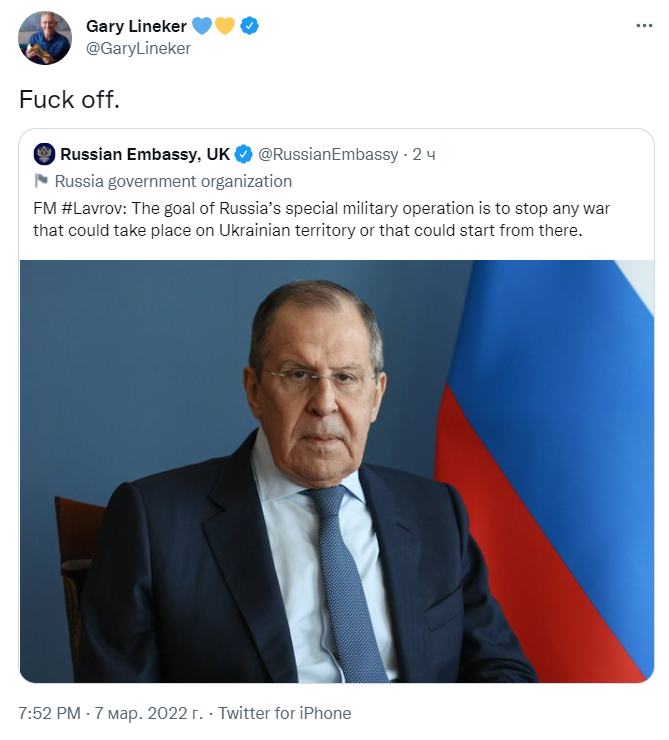Click the "7 мар. 2022 г." date
The image size is (669, 740).
click(148, 713)
